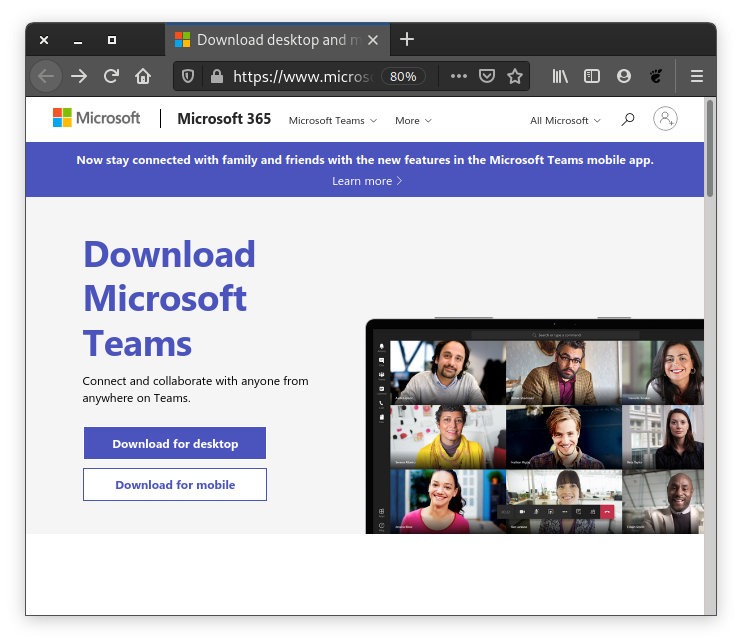Expand the More dropdown menu
Image resolution: width=742 pixels, height=644 pixels.
413,121
